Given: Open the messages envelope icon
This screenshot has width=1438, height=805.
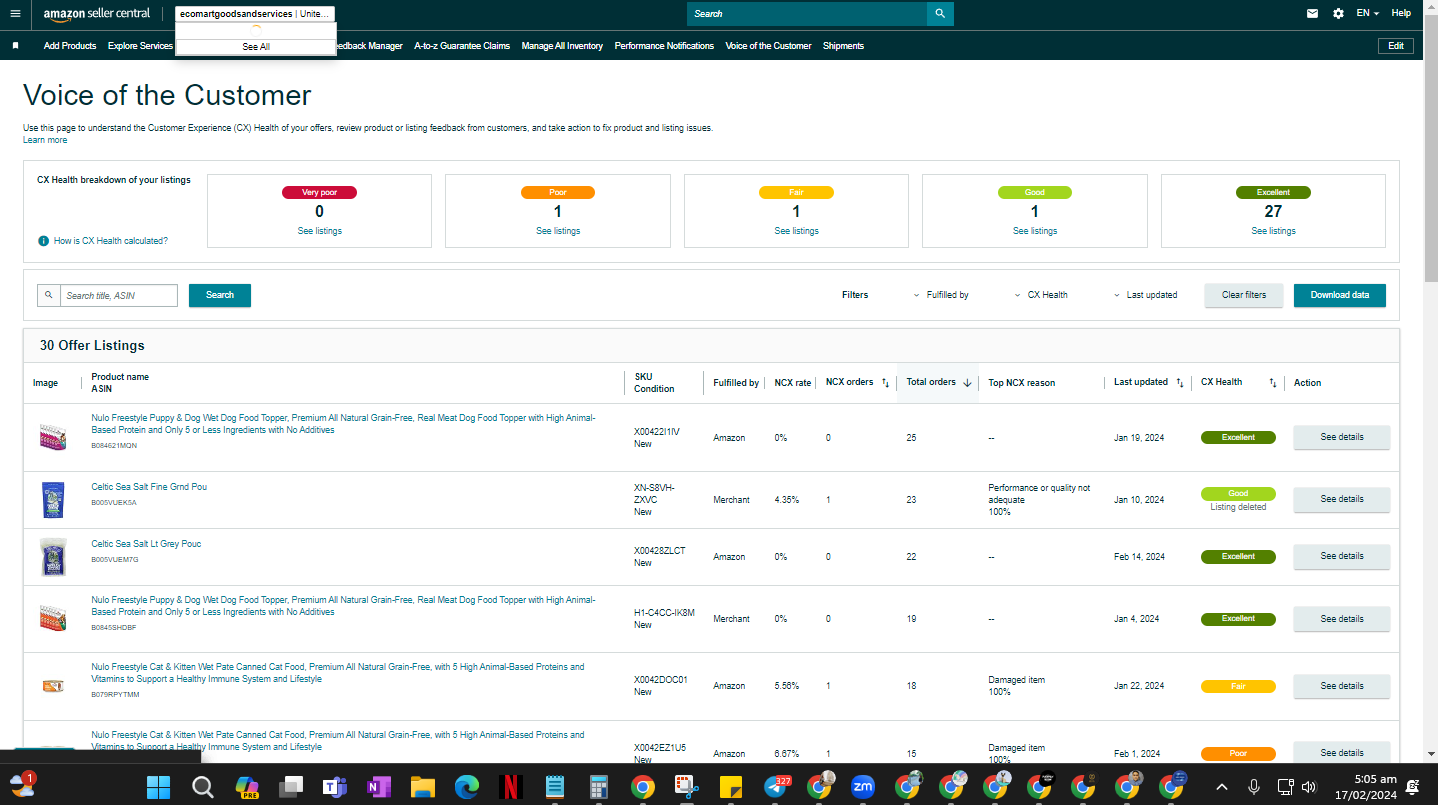Looking at the screenshot, I should (x=1312, y=14).
